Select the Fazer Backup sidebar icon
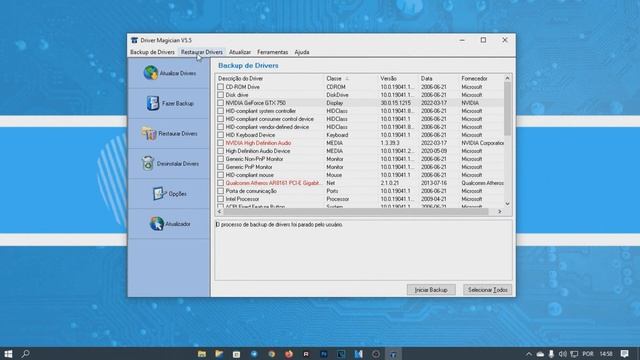The image size is (640, 360). click(x=153, y=103)
